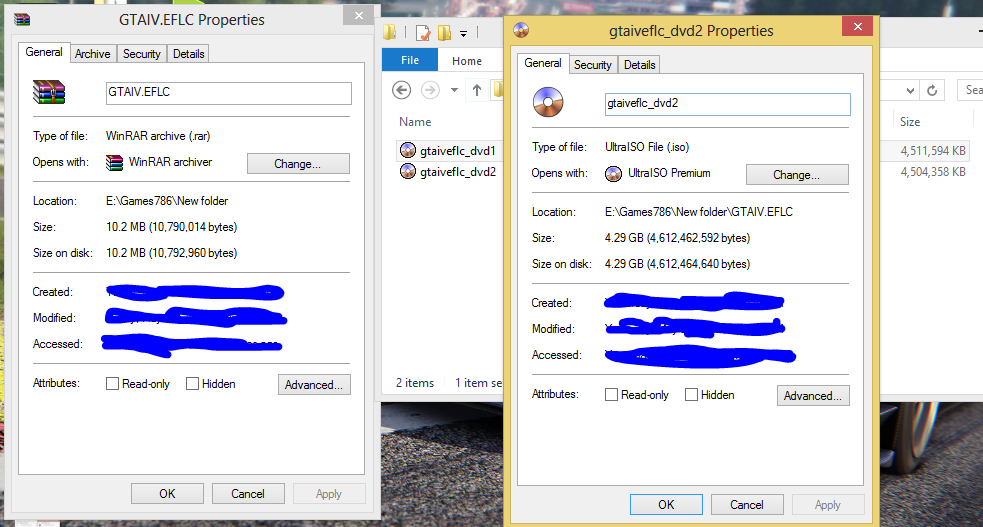Click WinRAR archive icon in GTAIV.EFLC Properties
983x527 pixels.
pyautogui.click(x=49, y=92)
